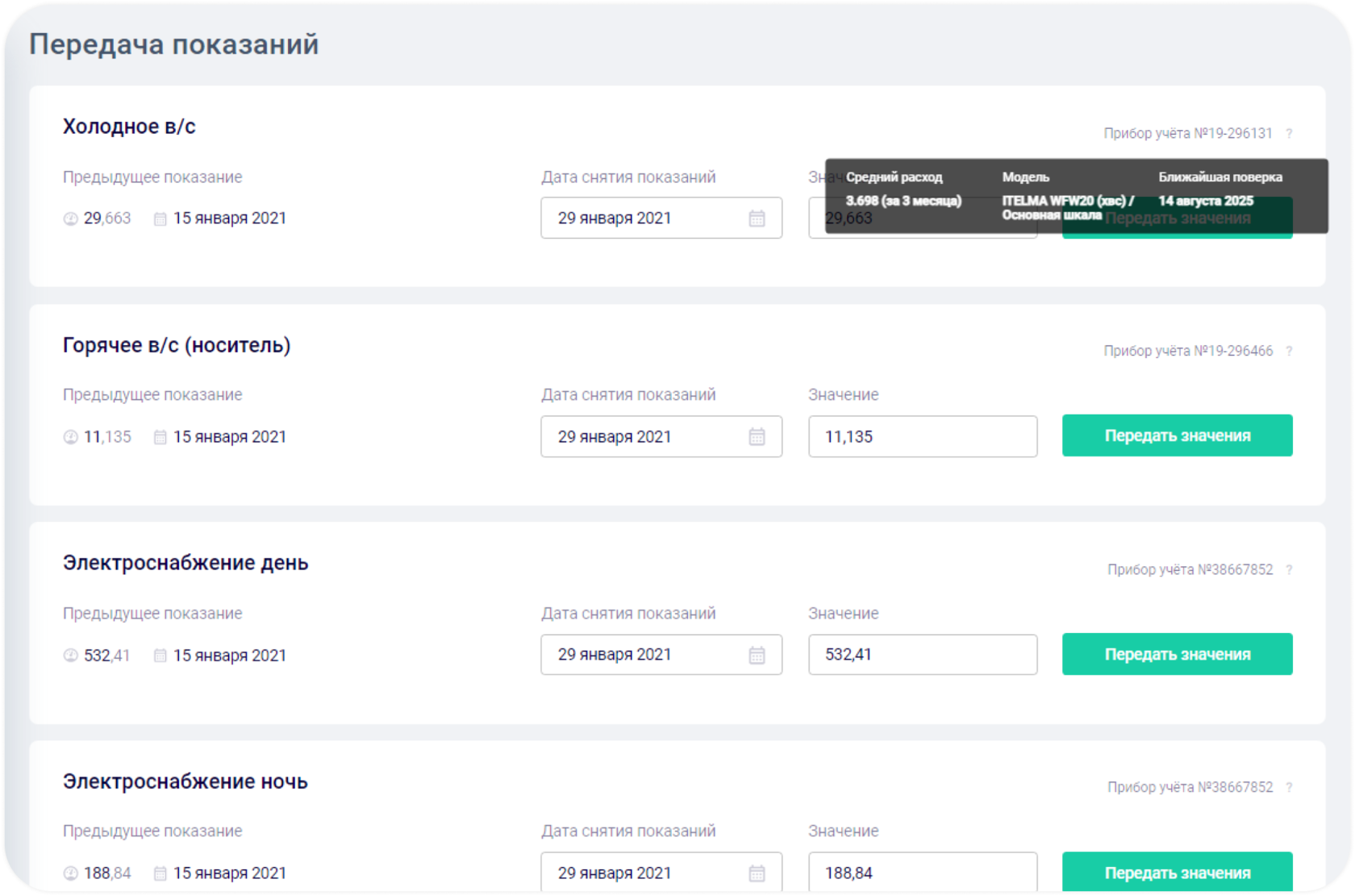This screenshot has height=896, width=1355.
Task: Open calendar picker icon in Электроснабжение день date field
Action: pyautogui.click(x=757, y=655)
